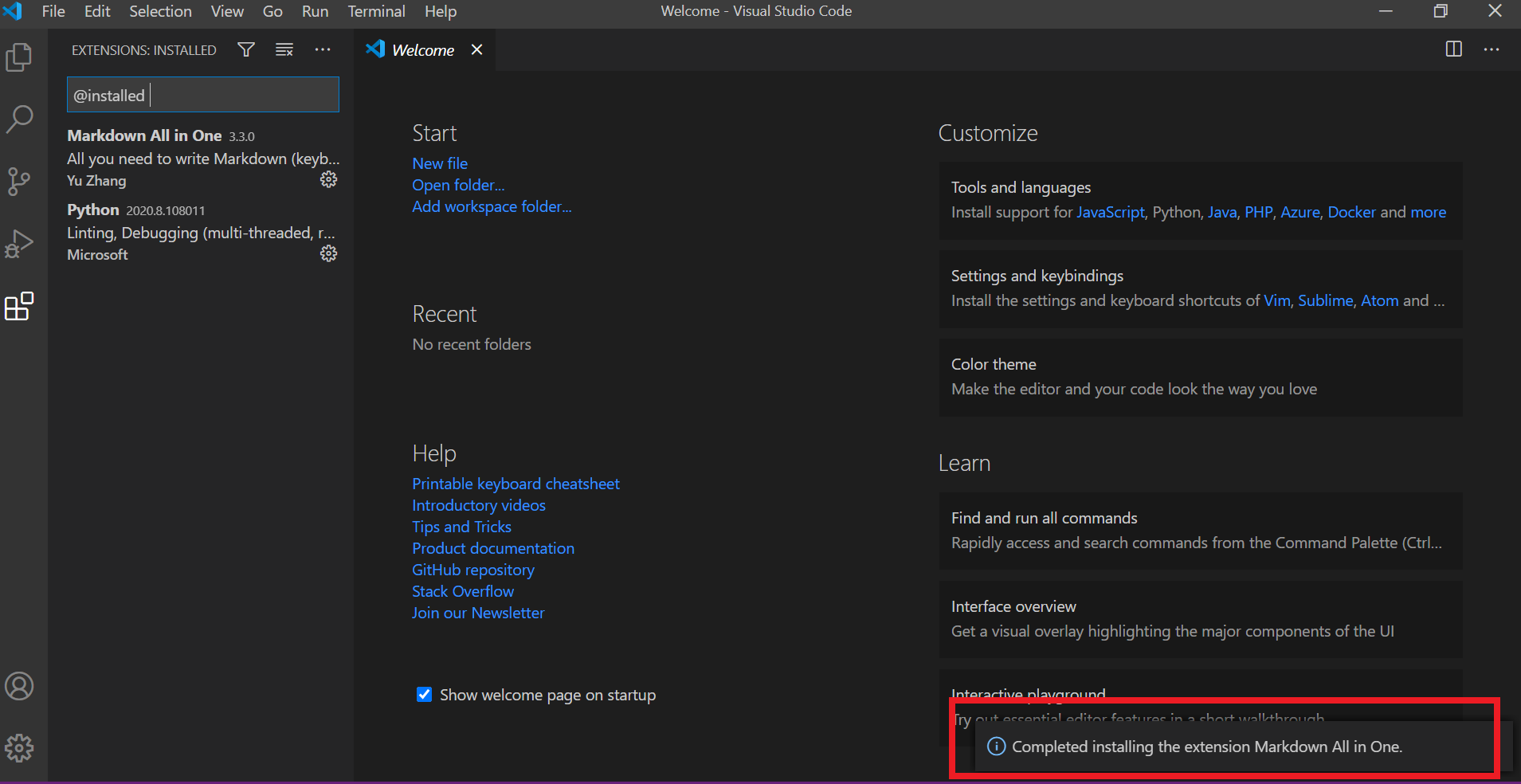The image size is (1521, 784).
Task: Open Extensions view more actions menu
Action: coord(323,49)
